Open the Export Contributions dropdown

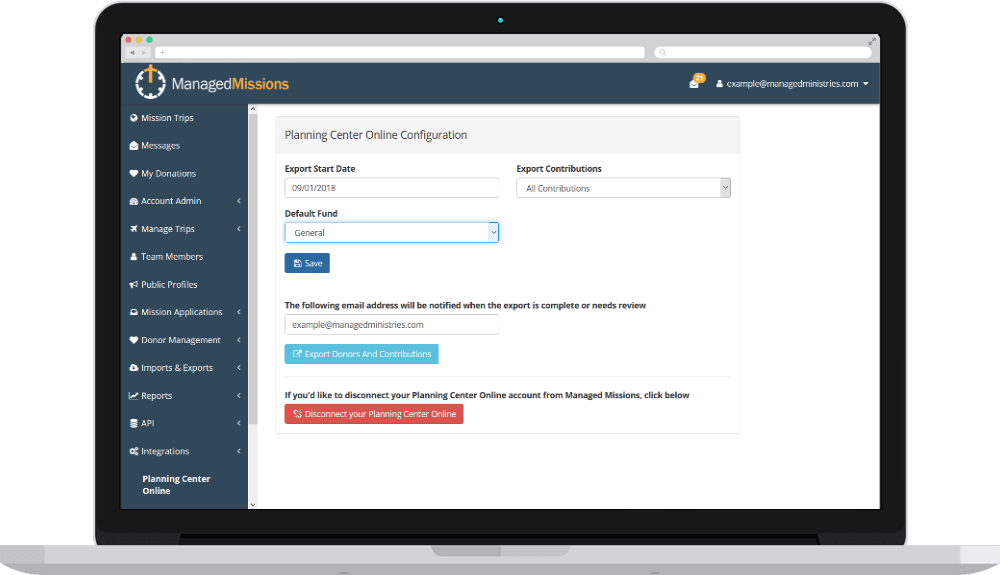click(623, 188)
